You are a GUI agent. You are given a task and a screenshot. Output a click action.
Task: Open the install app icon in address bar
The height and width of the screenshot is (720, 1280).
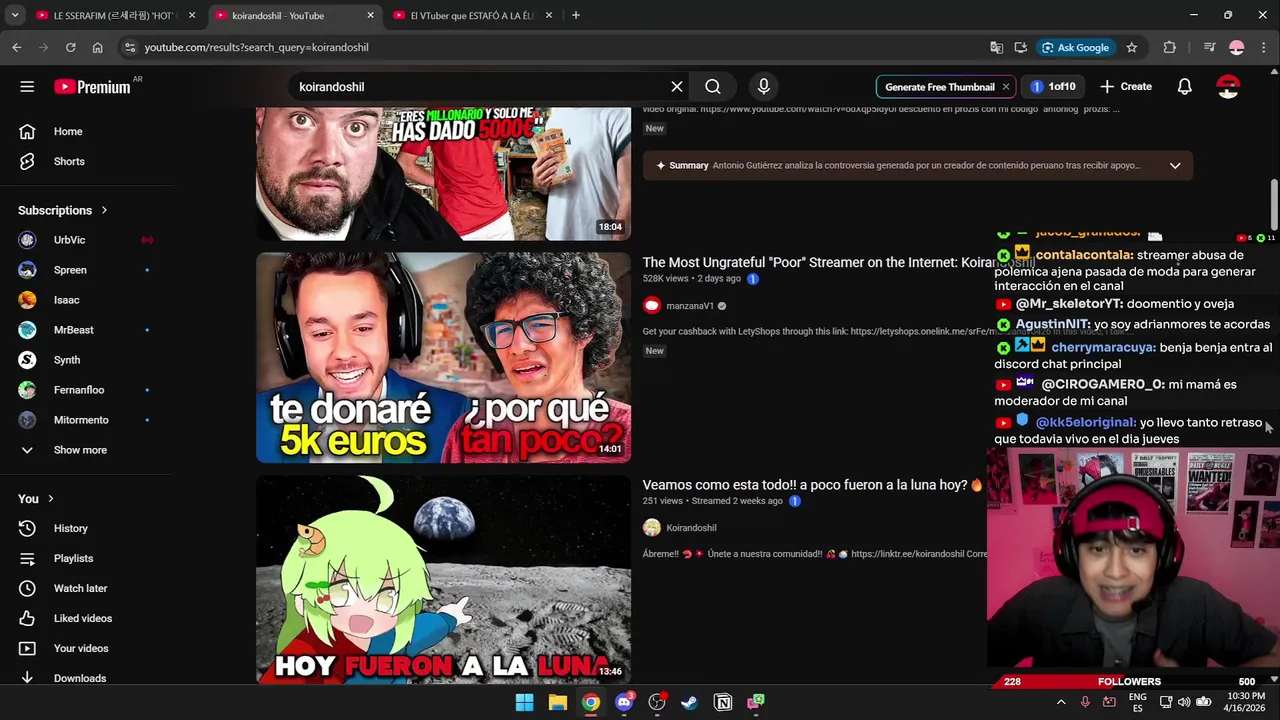pyautogui.click(x=1020, y=47)
